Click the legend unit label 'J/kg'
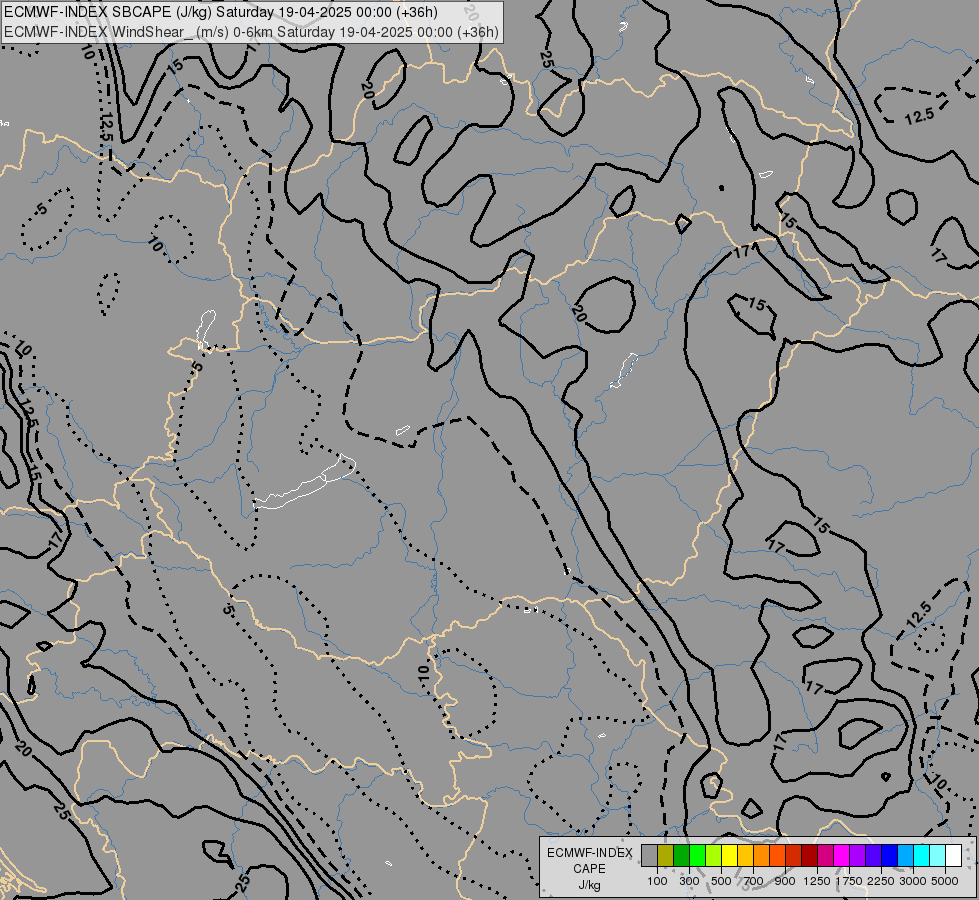 click(x=589, y=885)
